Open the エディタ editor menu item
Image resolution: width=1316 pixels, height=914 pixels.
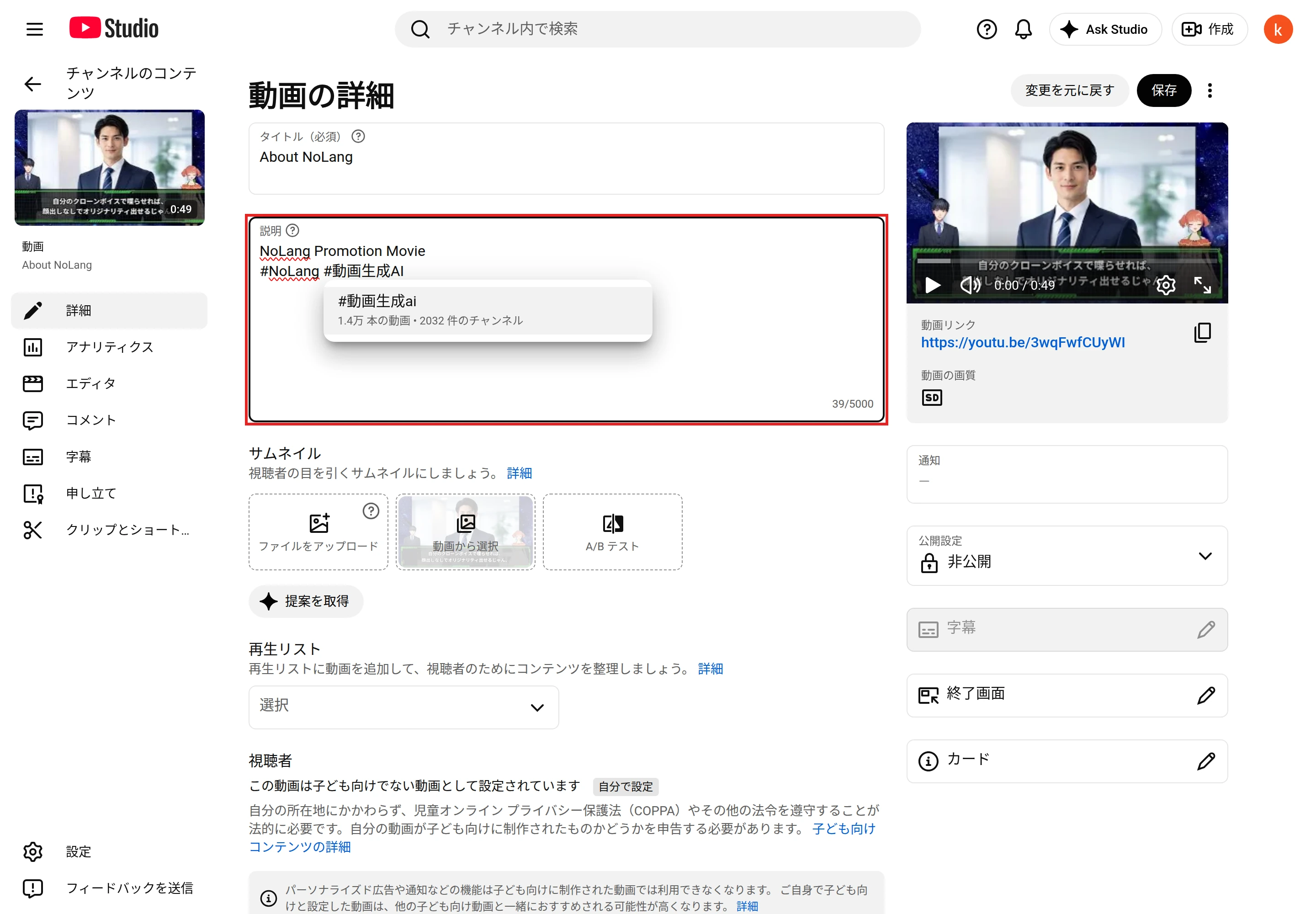point(109,384)
